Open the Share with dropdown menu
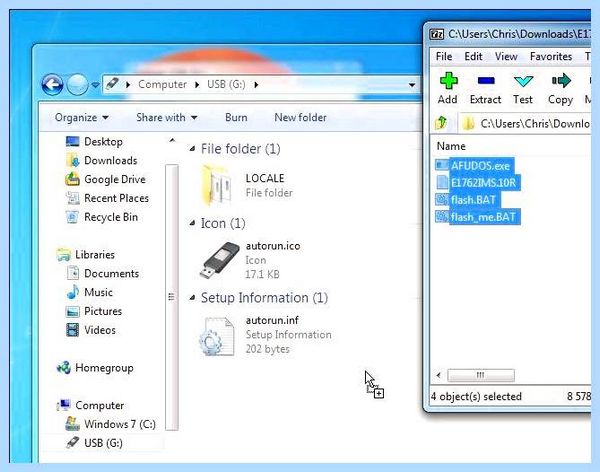The height and width of the screenshot is (472, 600). 166,118
